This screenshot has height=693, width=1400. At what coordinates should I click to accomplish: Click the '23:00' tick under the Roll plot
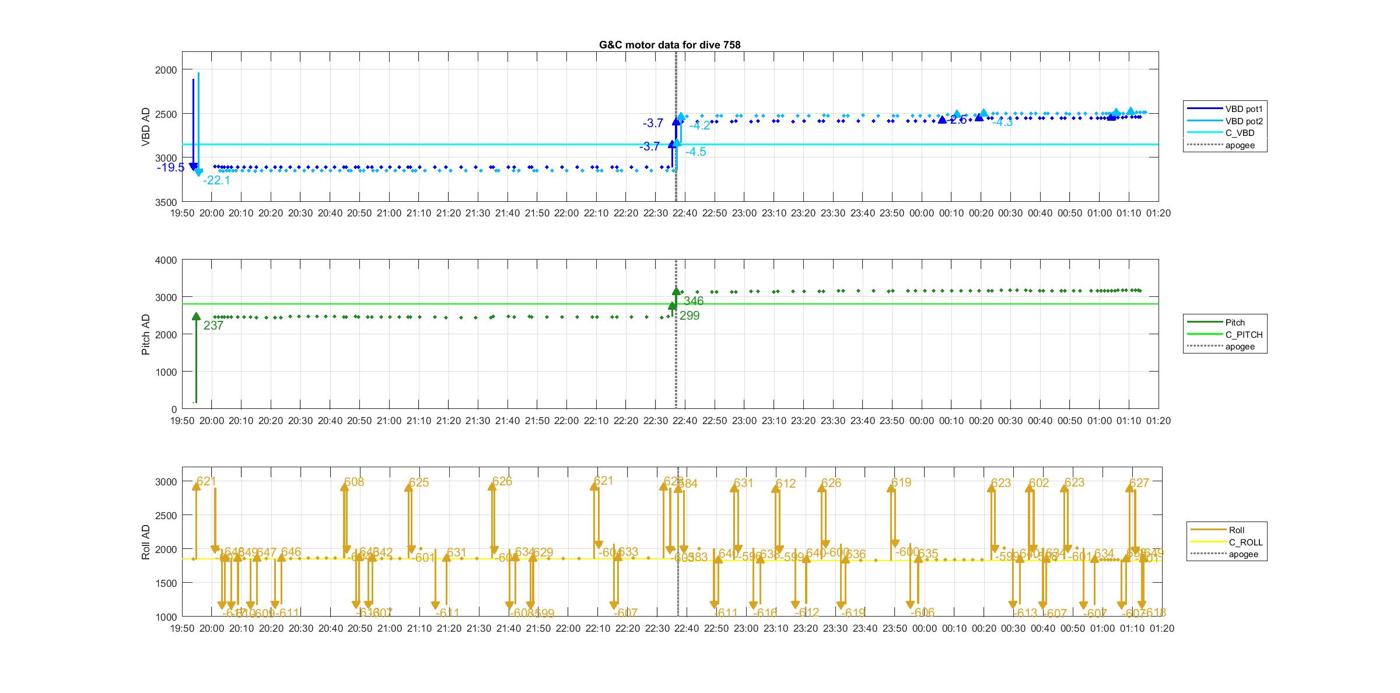click(745, 628)
